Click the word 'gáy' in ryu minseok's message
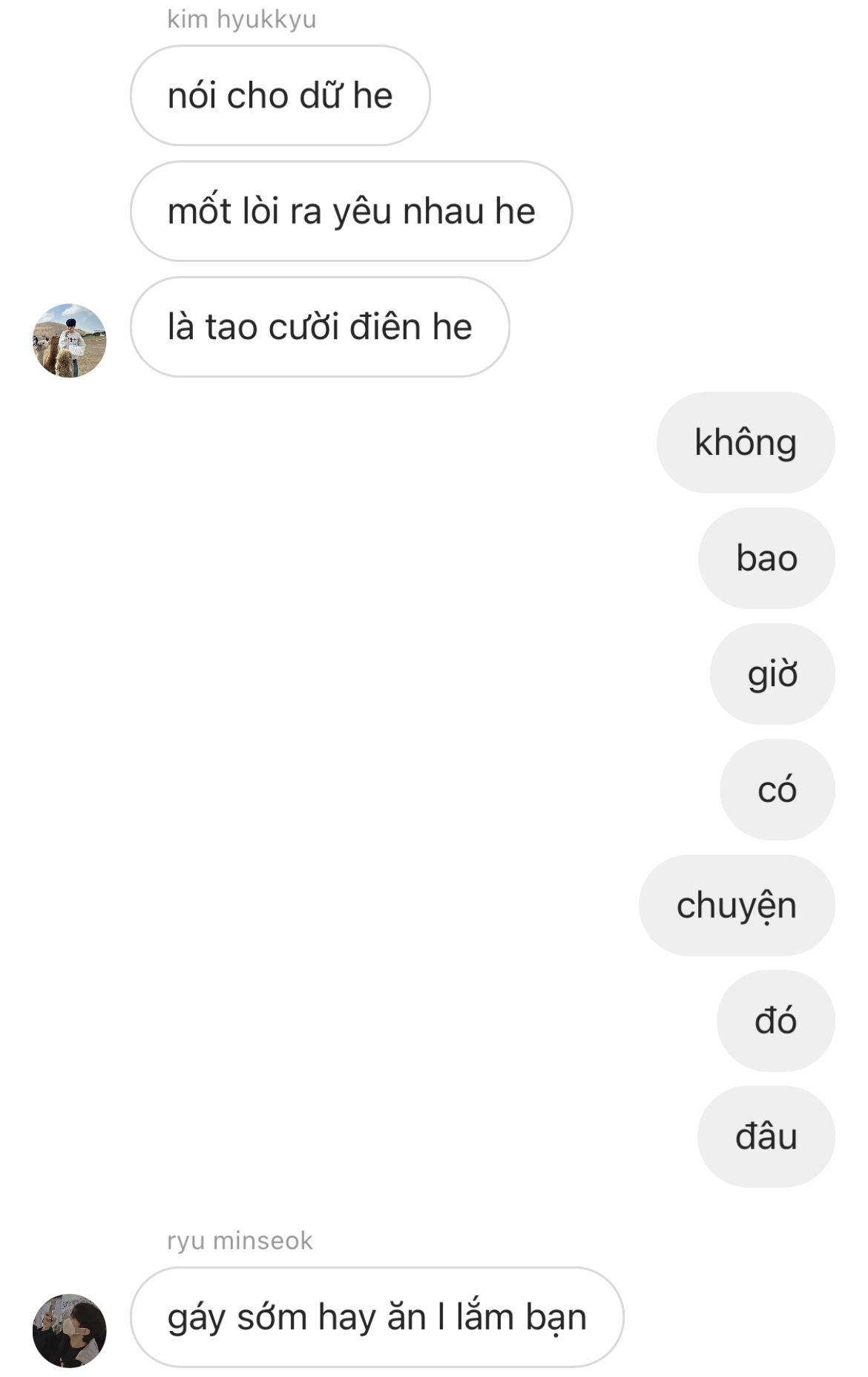868x1377 pixels. pyautogui.click(x=197, y=1320)
